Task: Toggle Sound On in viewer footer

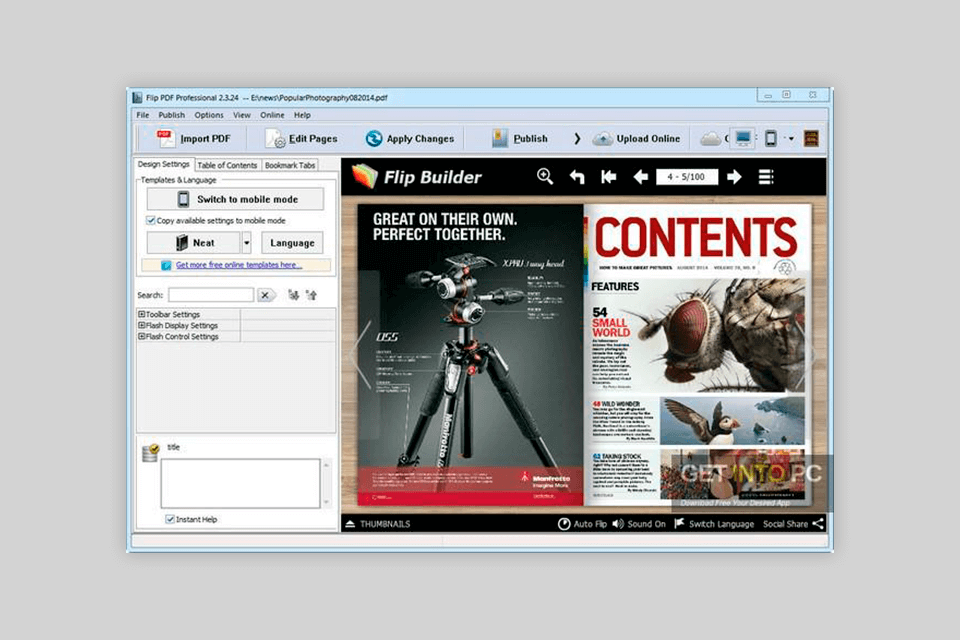Action: click(x=639, y=524)
